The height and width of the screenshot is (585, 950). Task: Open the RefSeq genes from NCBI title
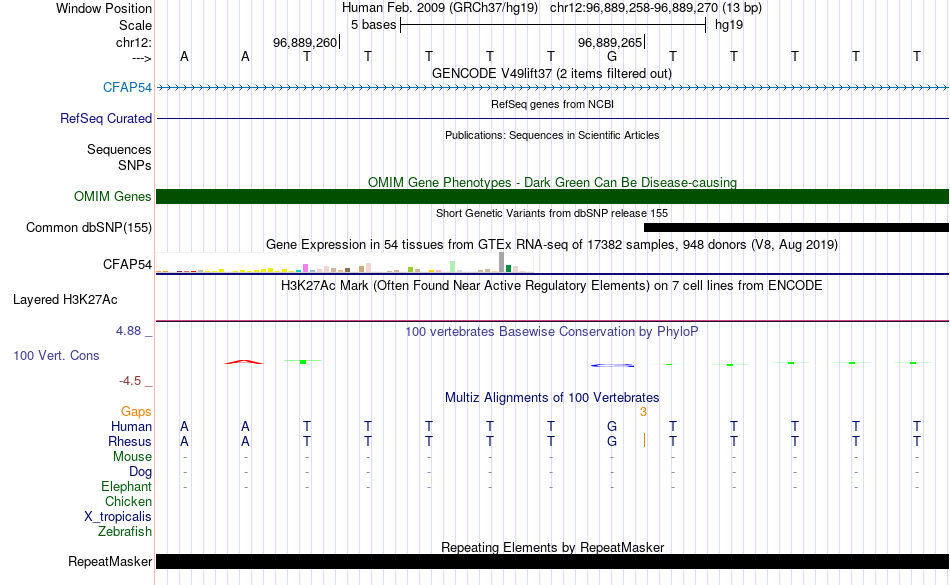[552, 104]
